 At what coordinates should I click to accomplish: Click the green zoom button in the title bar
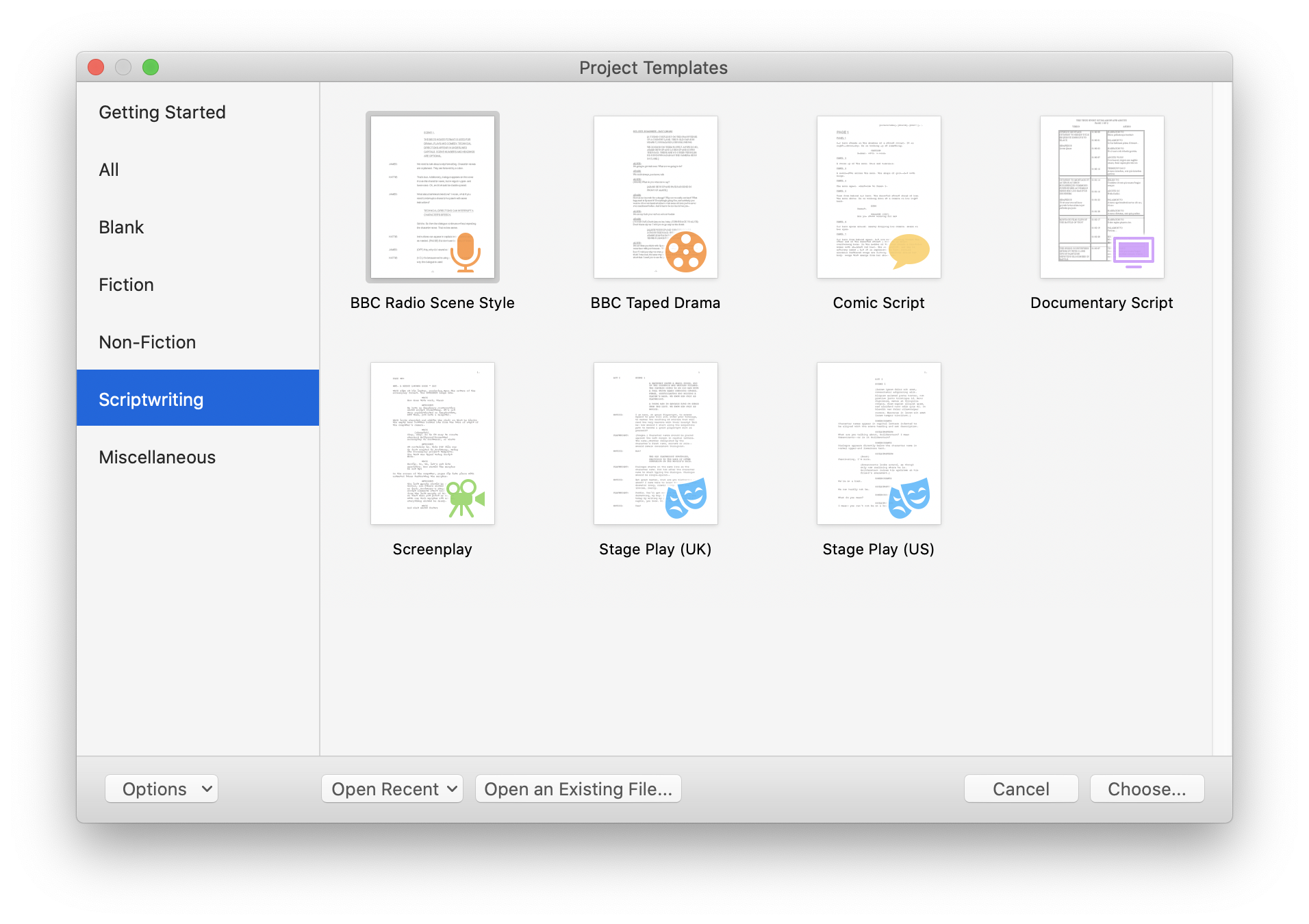[151, 67]
